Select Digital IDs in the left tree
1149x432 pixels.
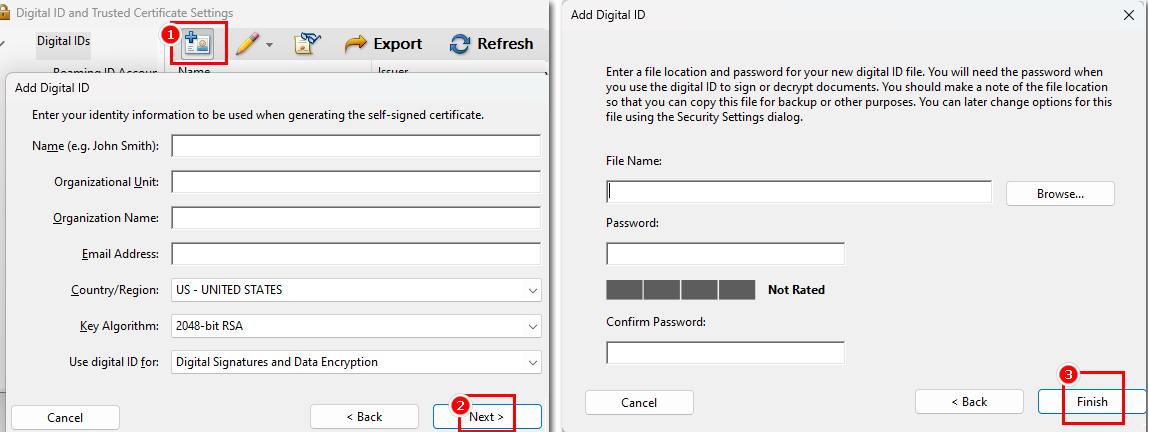tap(64, 42)
